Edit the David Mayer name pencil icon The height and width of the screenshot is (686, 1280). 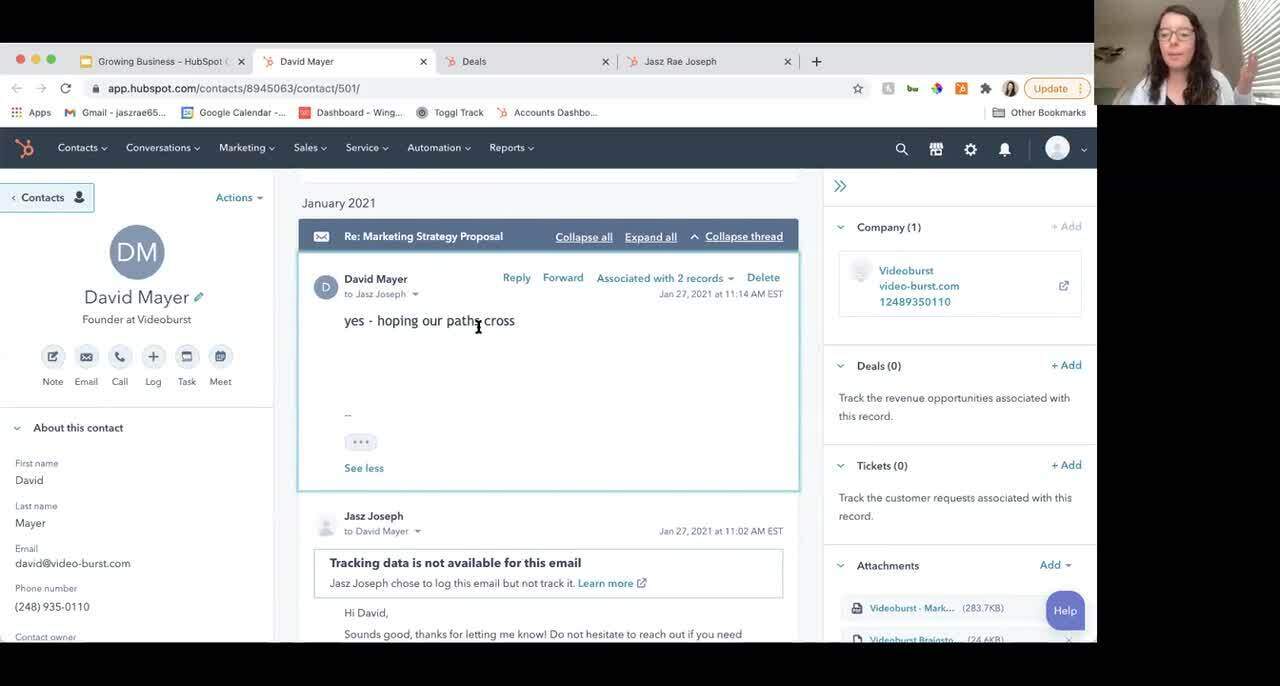tap(199, 297)
